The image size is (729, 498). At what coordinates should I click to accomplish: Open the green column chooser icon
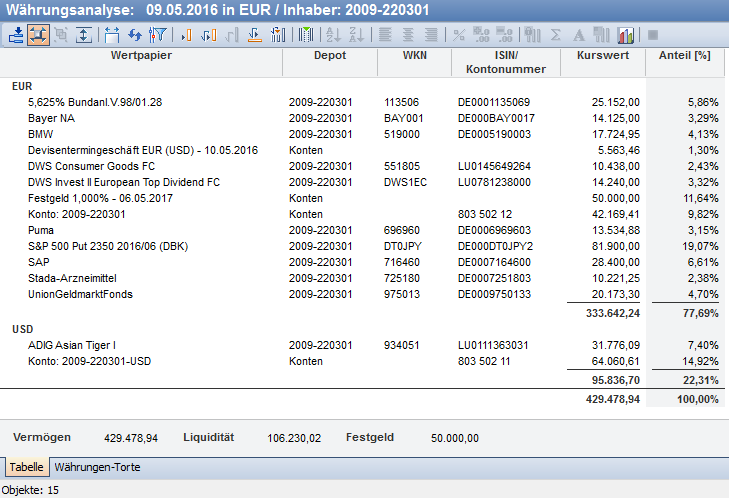(306, 34)
